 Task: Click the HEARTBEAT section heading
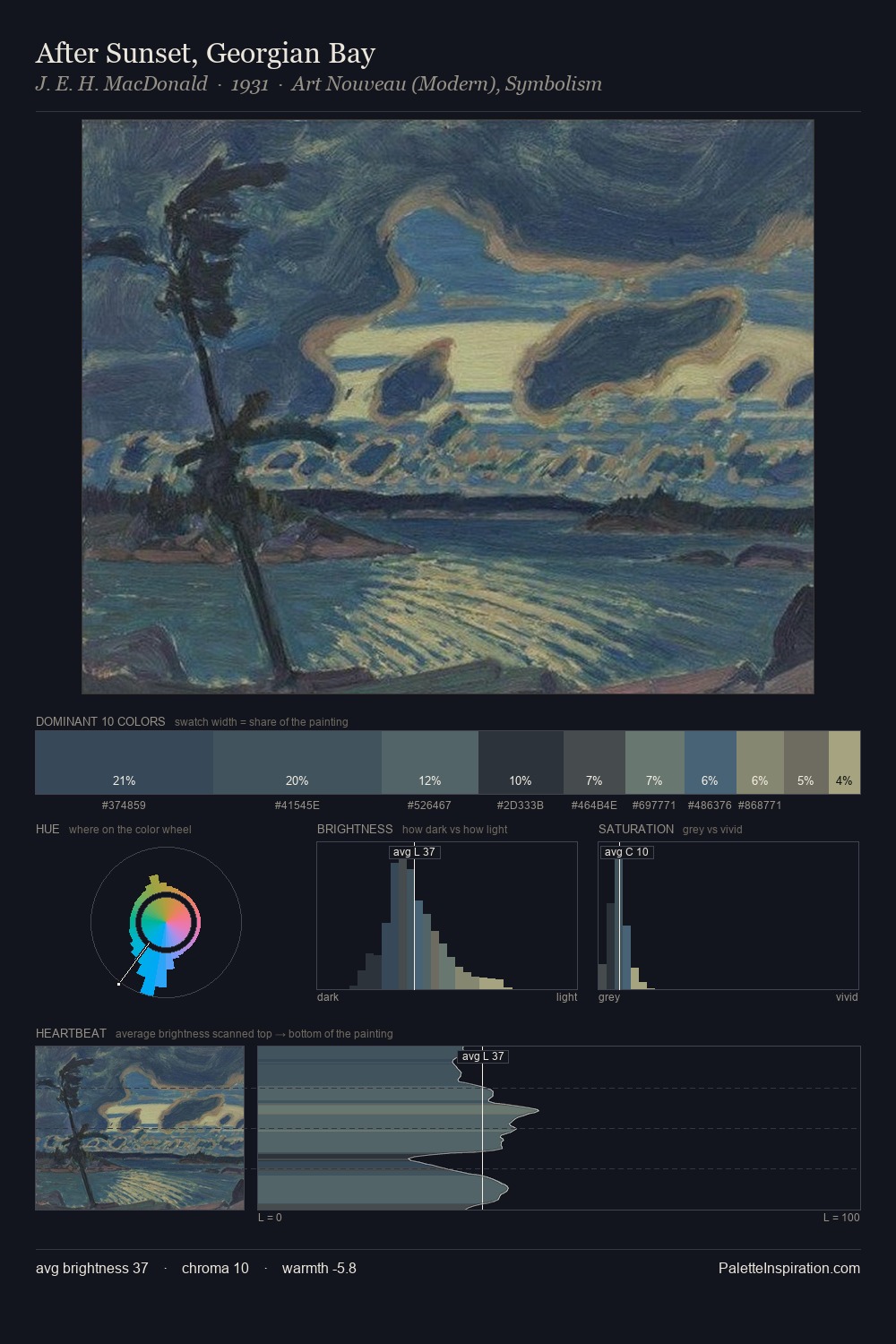tap(71, 1033)
